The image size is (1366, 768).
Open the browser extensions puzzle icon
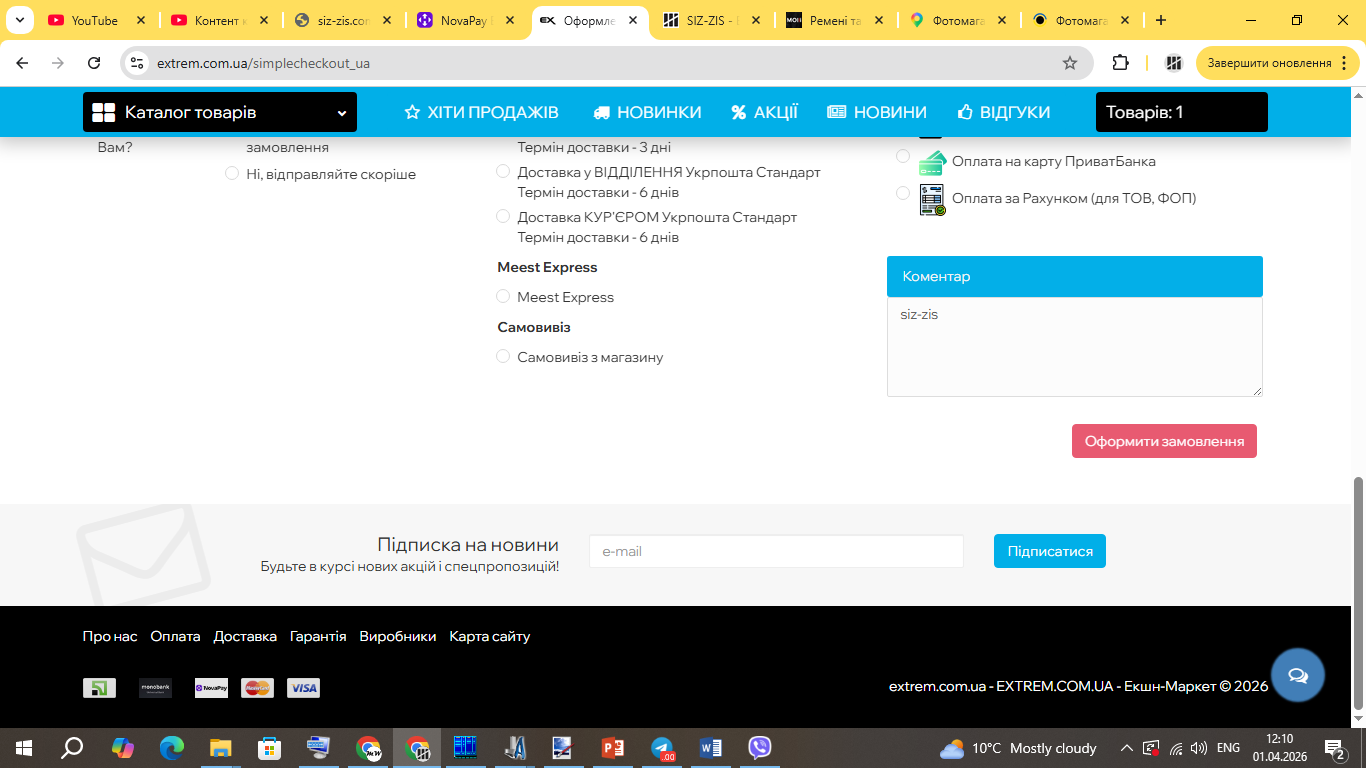pos(1120,63)
